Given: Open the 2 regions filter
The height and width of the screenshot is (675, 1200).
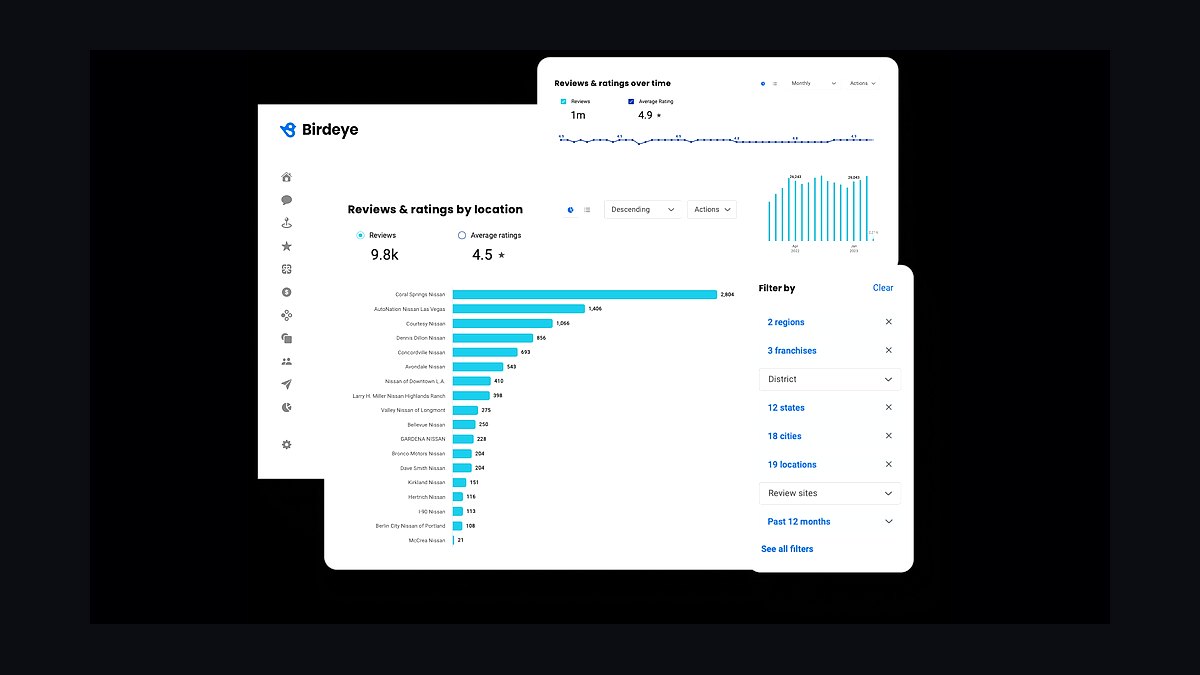Looking at the screenshot, I should click(786, 322).
